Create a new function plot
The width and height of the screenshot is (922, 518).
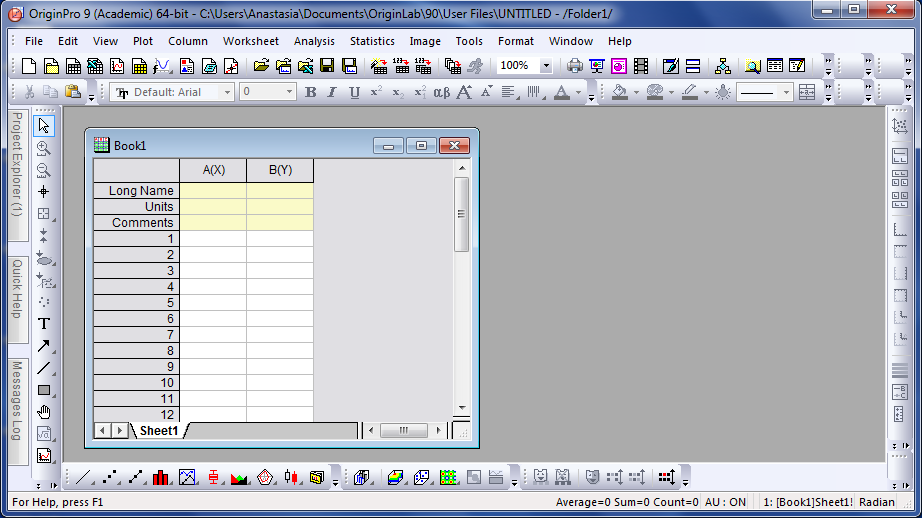tap(162, 66)
